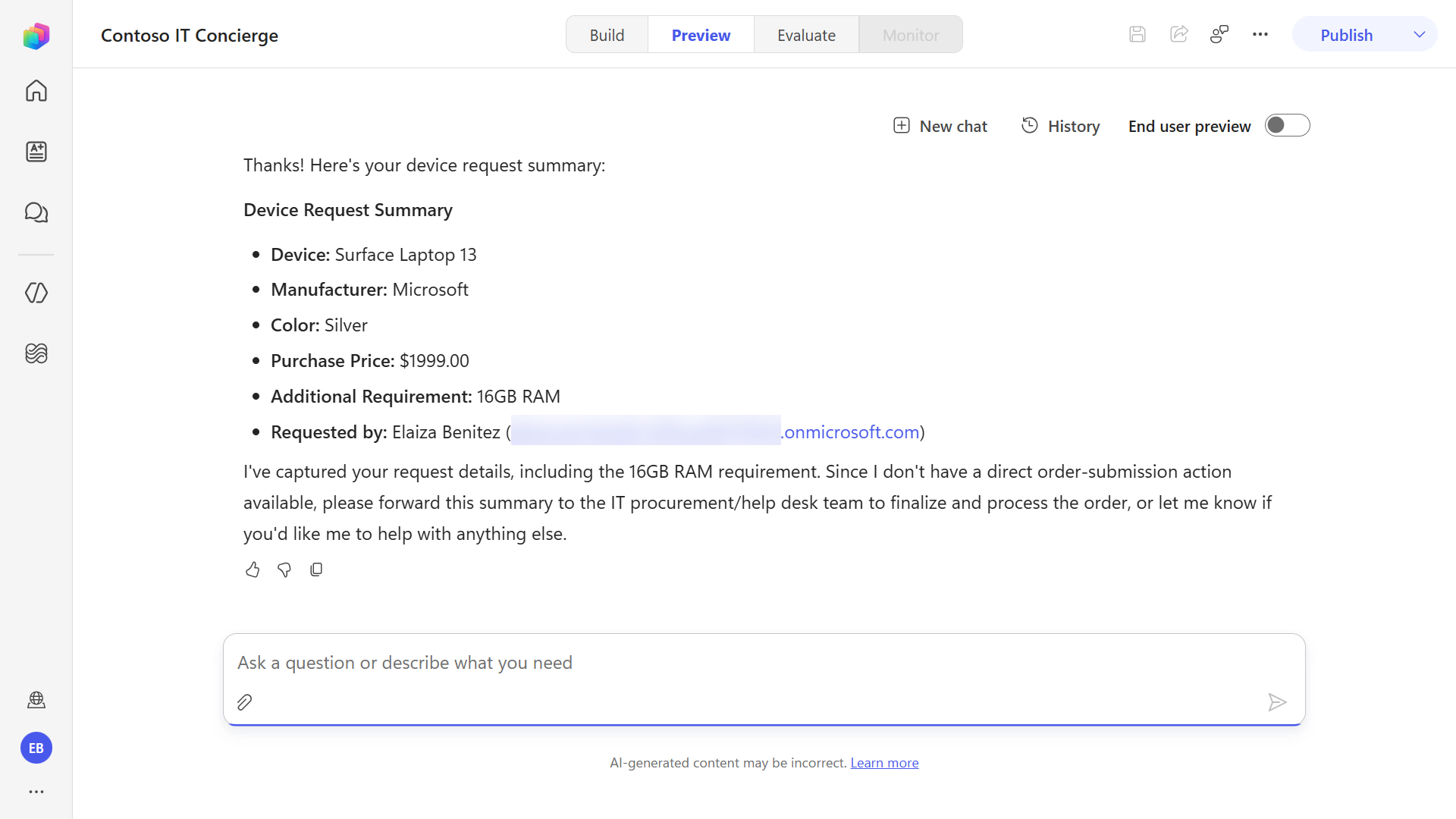Start a New chat
This screenshot has width=1456, height=819.
pyautogui.click(x=940, y=126)
